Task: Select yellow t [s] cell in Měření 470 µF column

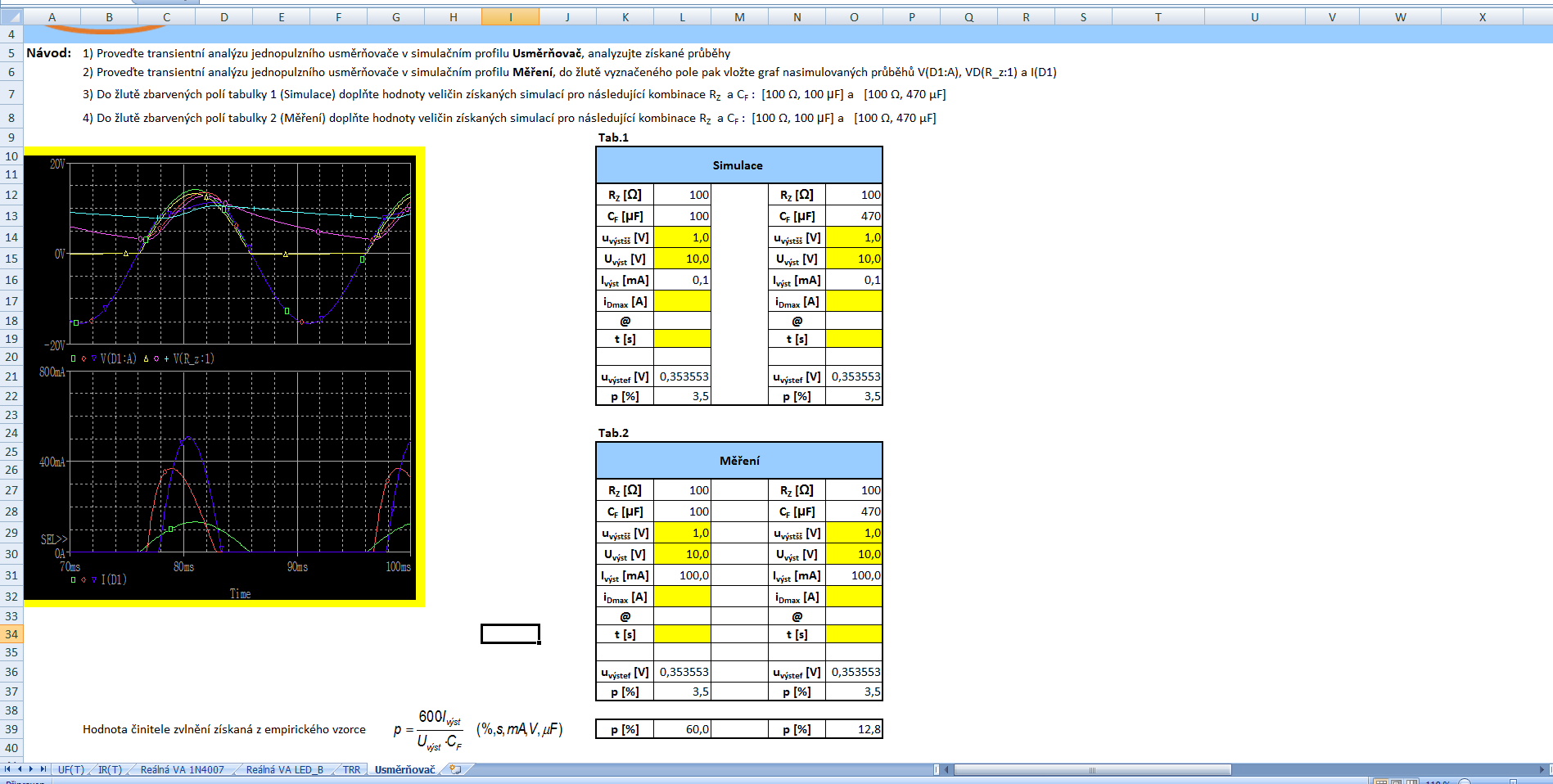Action: [854, 634]
